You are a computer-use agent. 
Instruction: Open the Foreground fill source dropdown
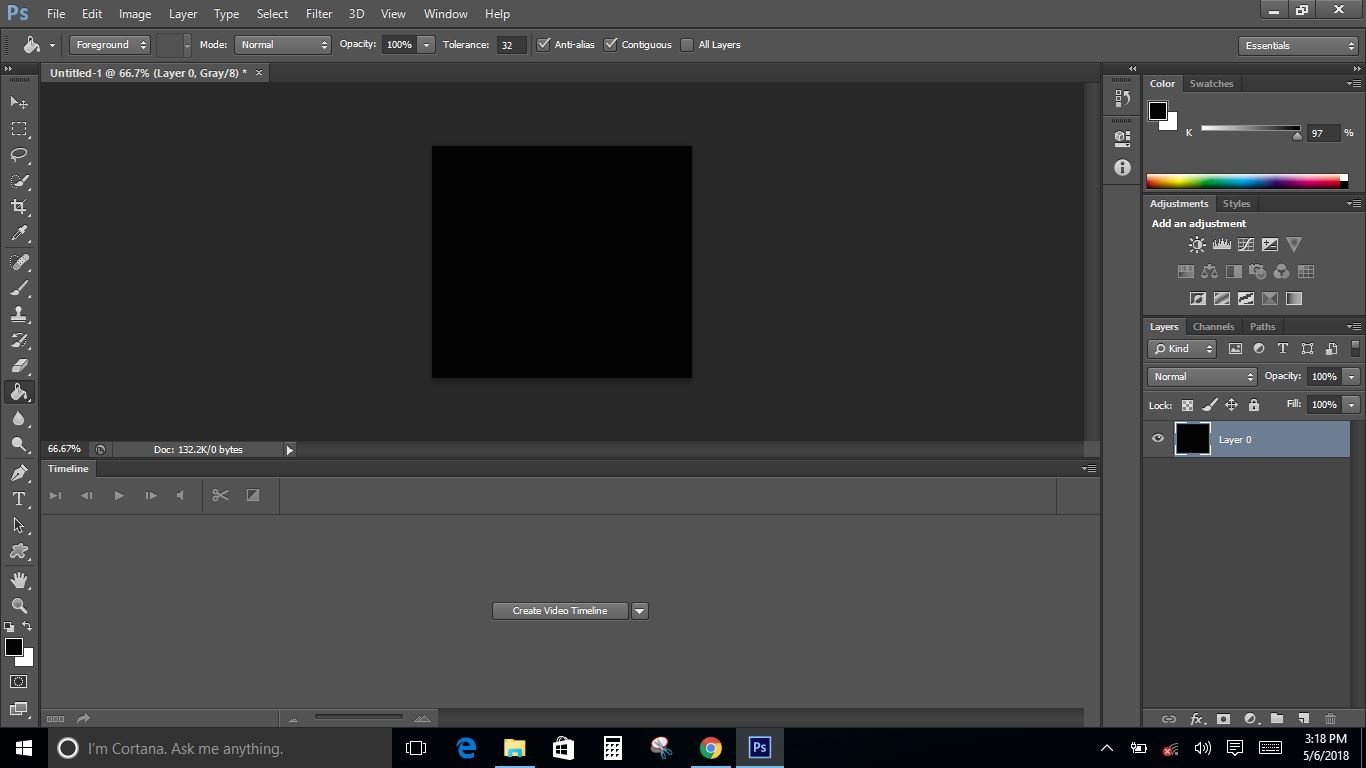[x=110, y=45]
